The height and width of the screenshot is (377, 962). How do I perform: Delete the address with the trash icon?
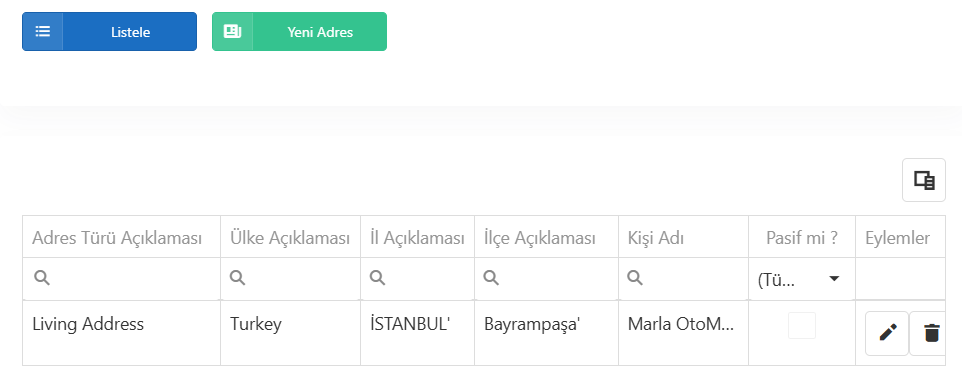coord(931,333)
